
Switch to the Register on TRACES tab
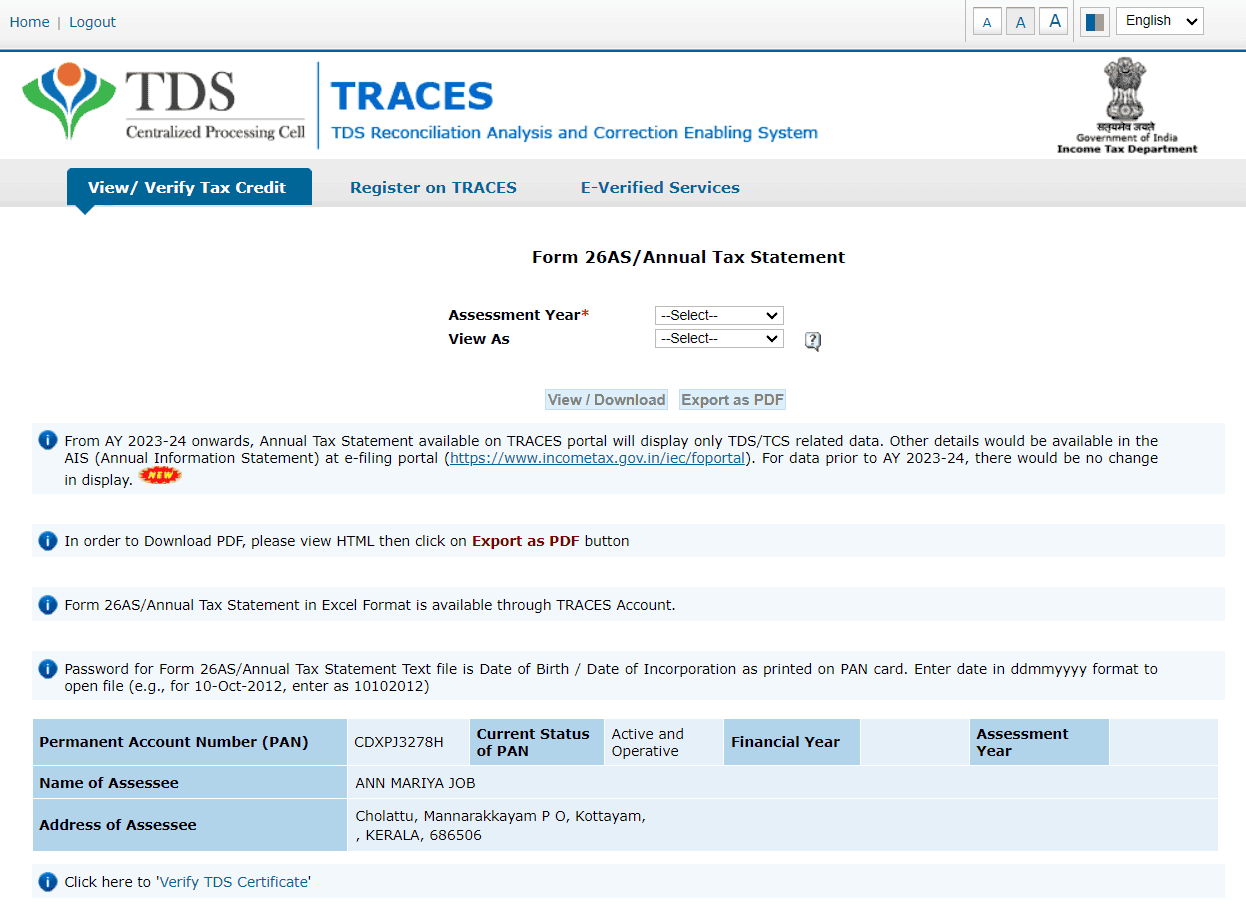433,187
